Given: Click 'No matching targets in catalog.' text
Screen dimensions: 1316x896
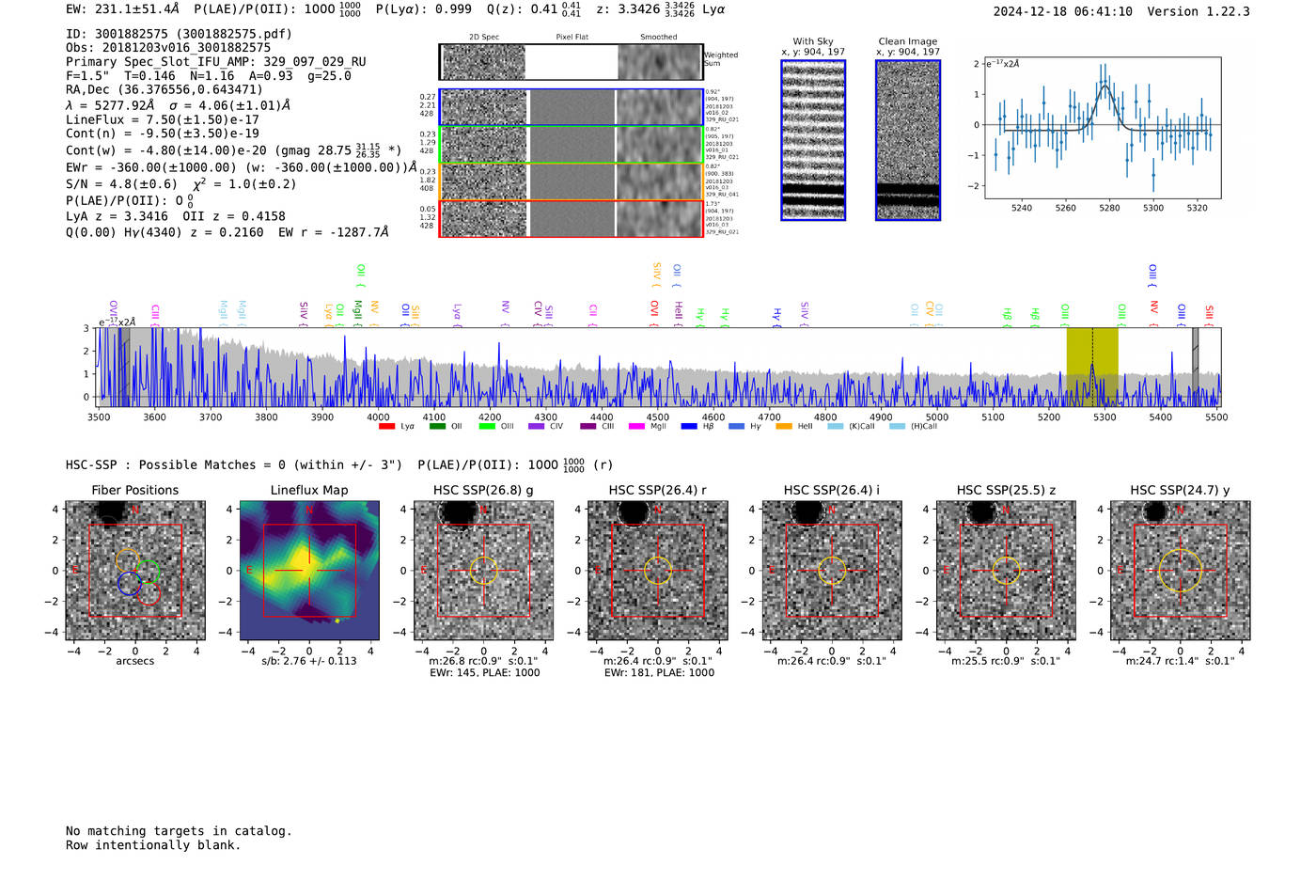Looking at the screenshot, I should click(179, 831).
